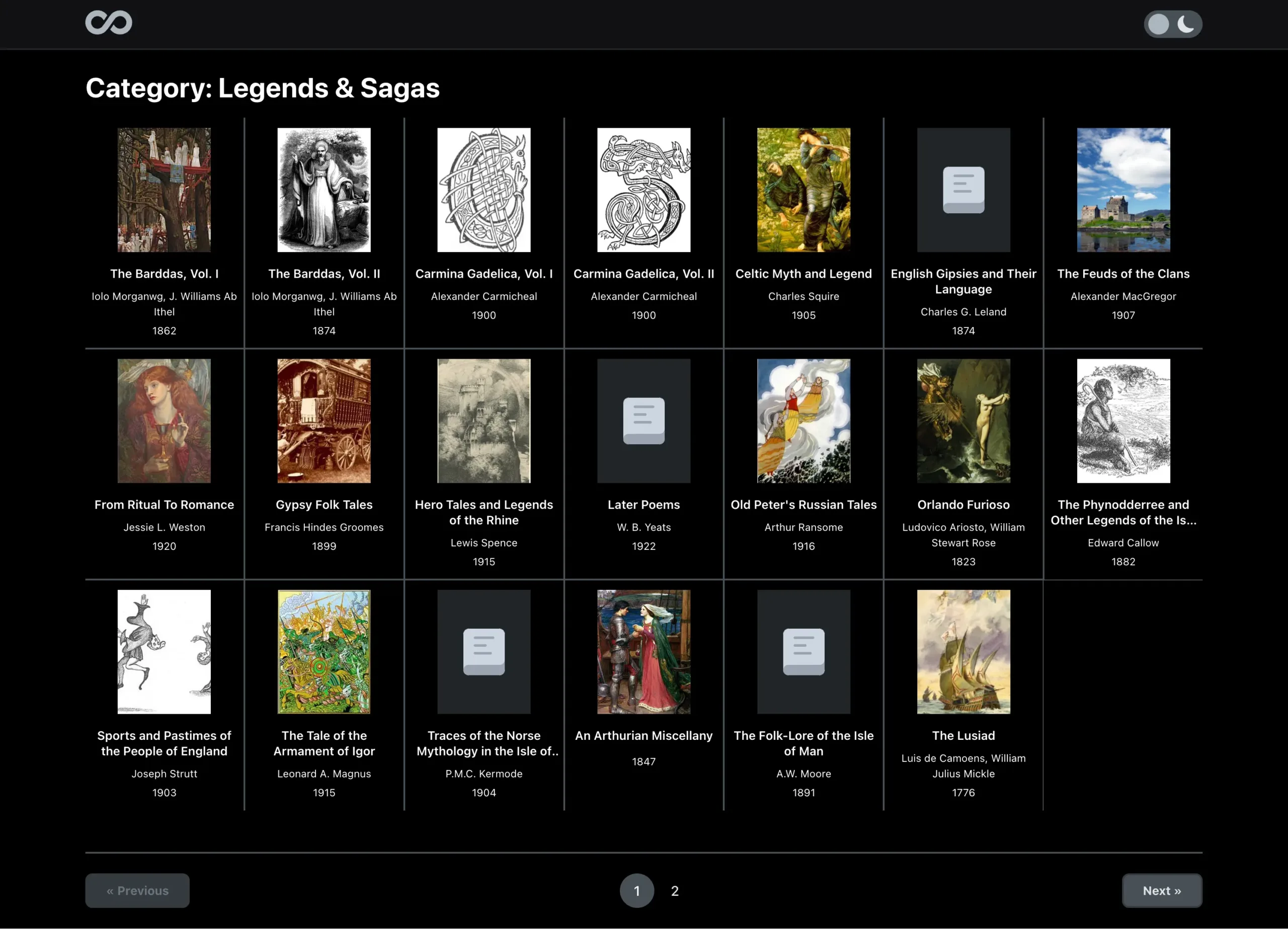This screenshot has width=1288, height=929.
Task: Open Carmina Gadelica, Vol. I cover image
Action: pos(484,190)
